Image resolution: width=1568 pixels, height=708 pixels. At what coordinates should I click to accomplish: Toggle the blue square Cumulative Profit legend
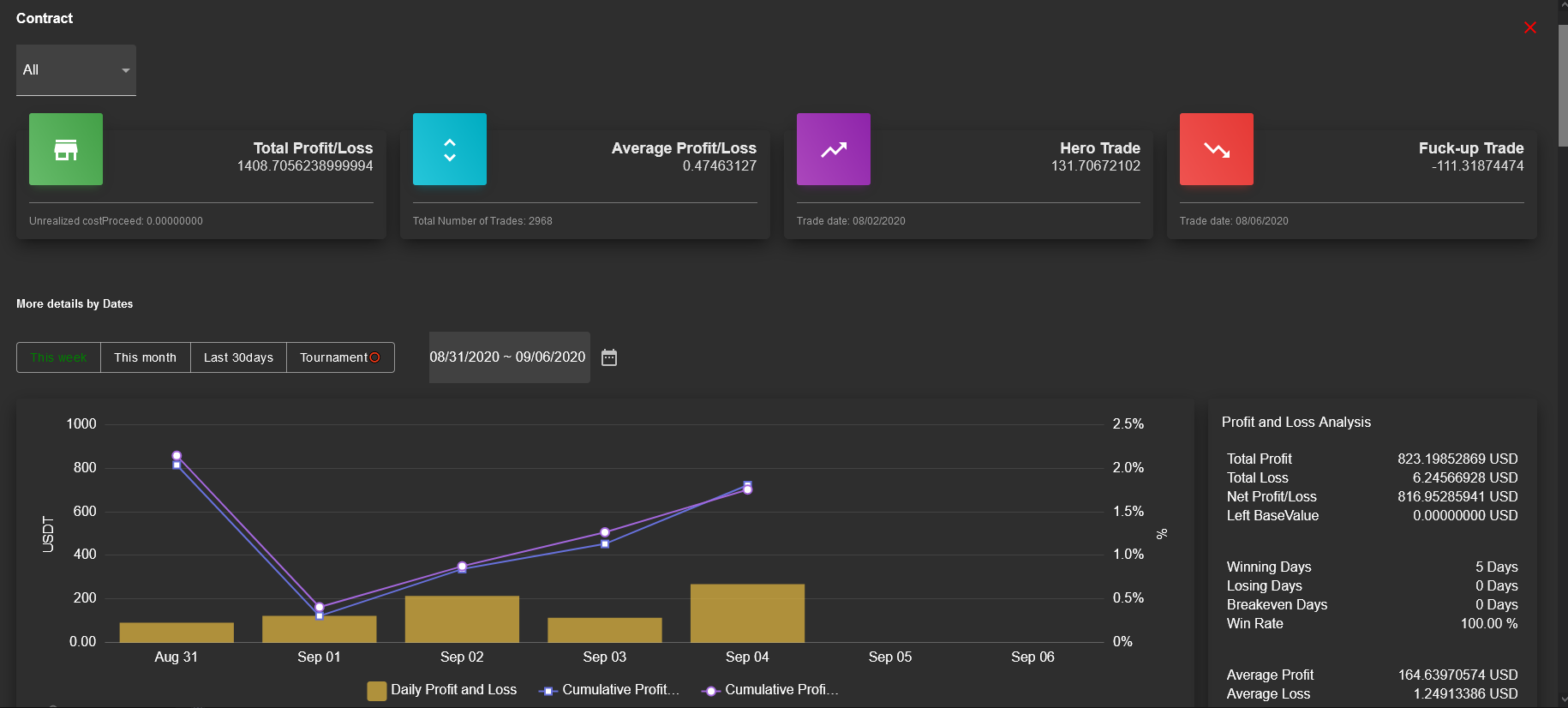(x=608, y=690)
